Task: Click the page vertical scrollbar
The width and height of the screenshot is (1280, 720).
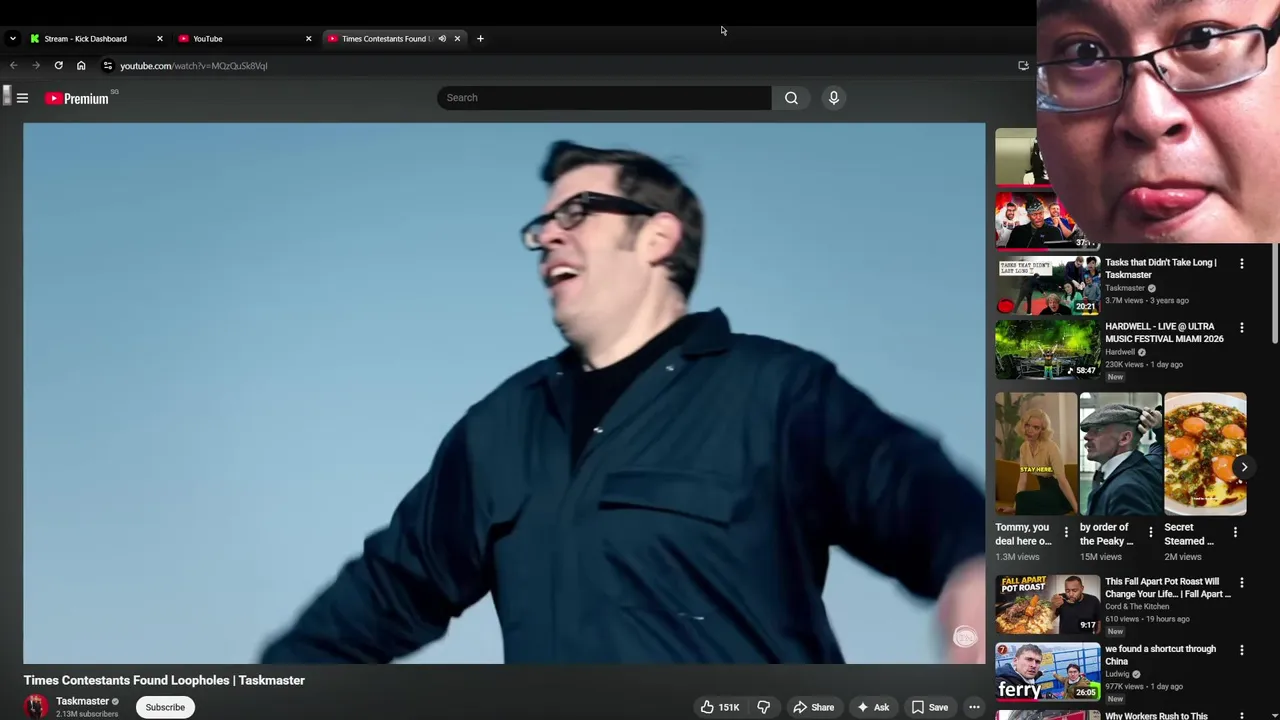Action: point(1275,292)
